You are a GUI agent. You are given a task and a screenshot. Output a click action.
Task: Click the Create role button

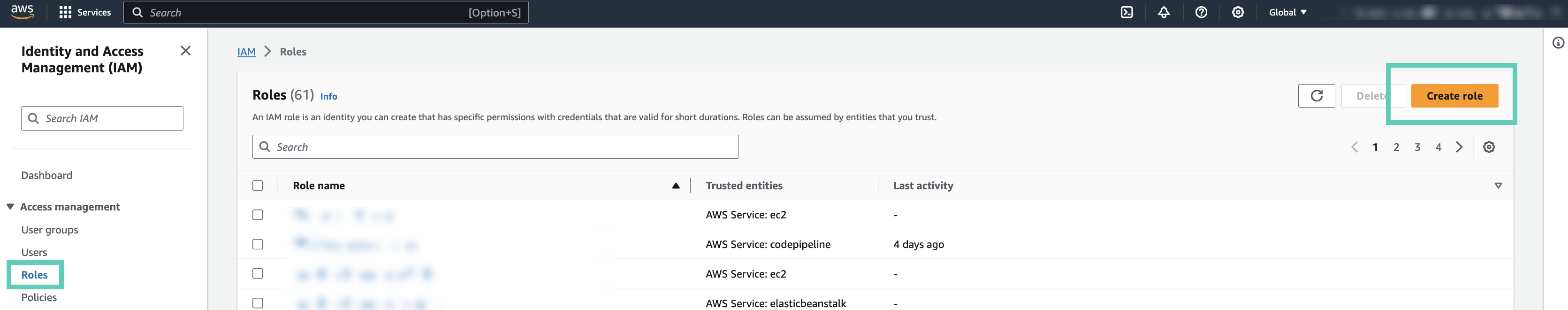coord(1454,96)
